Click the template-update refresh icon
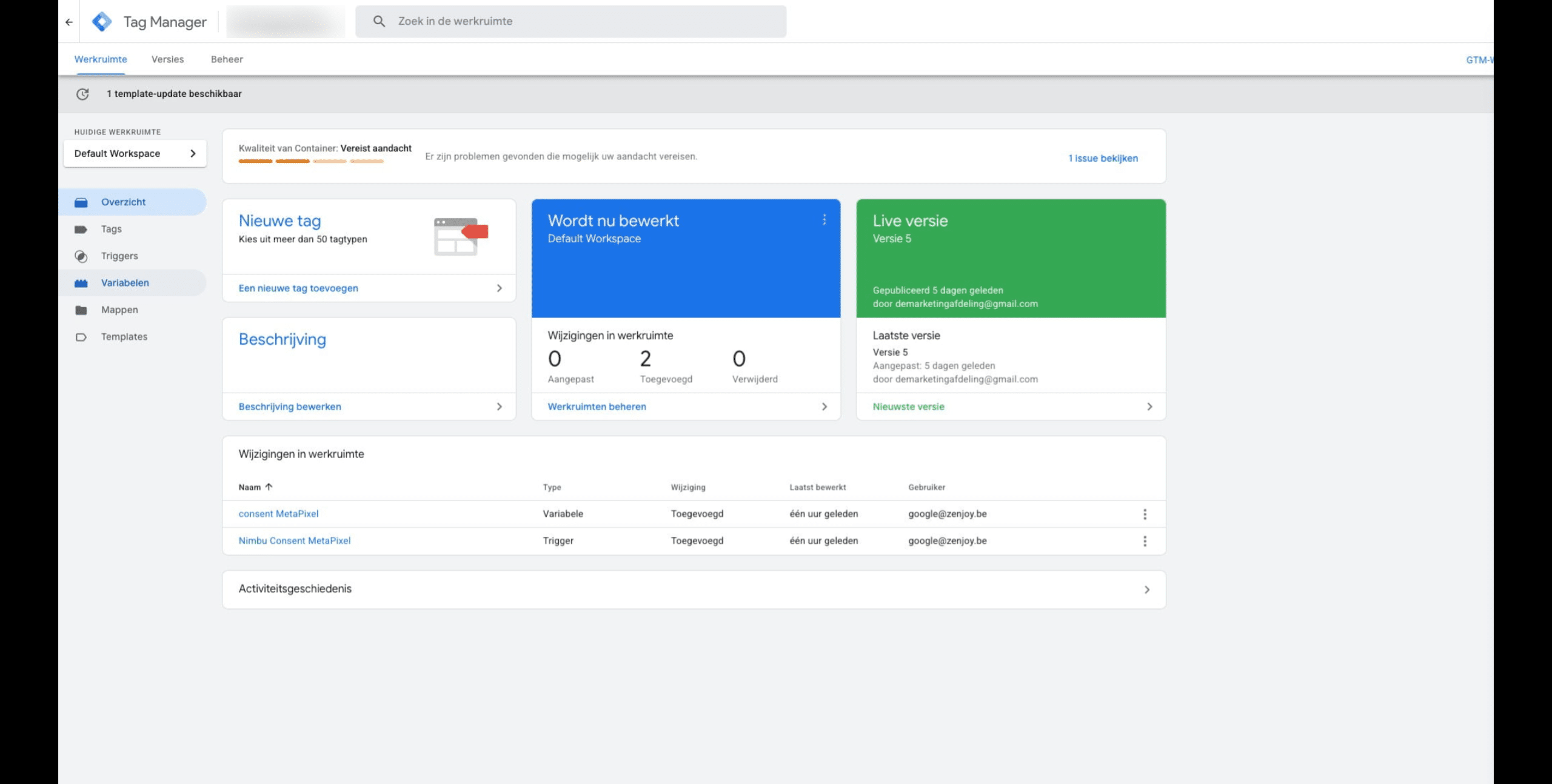Screen dimensions: 1552x784 click(82, 94)
